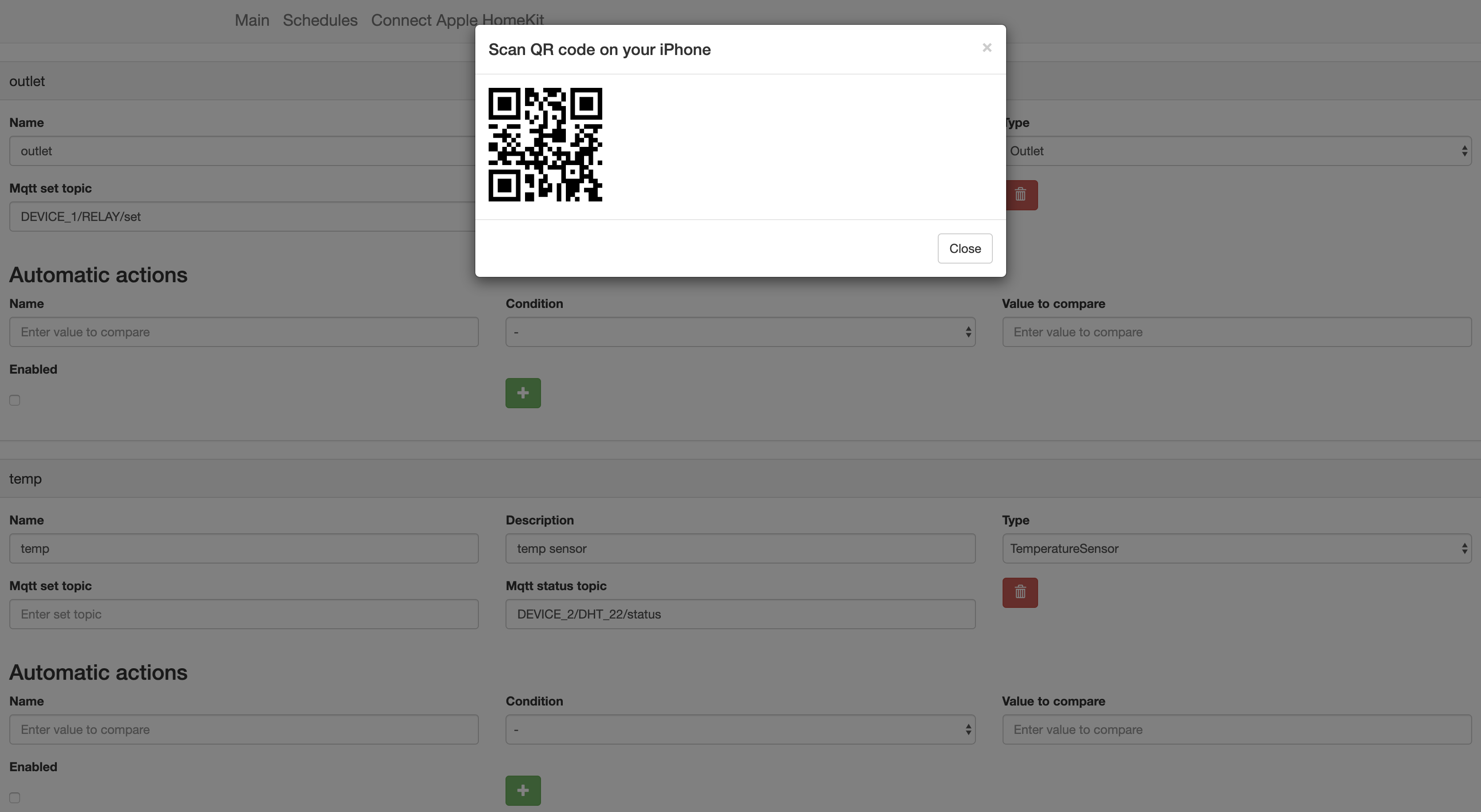The width and height of the screenshot is (1481, 812).
Task: Open the Schedules page
Action: [320, 20]
